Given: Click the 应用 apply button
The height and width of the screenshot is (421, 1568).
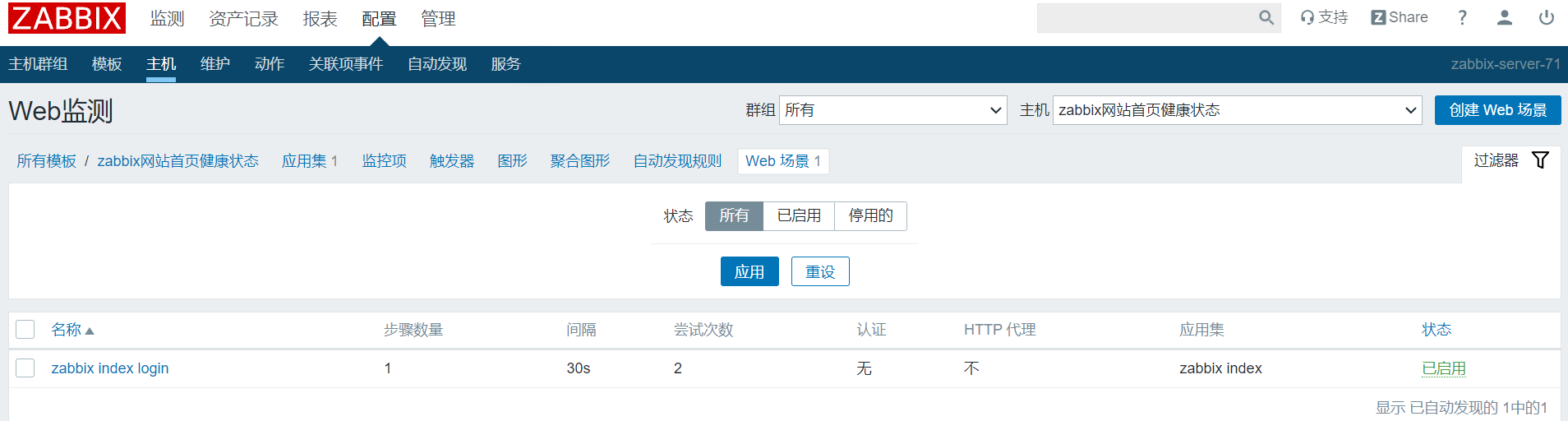Looking at the screenshot, I should 749,271.
